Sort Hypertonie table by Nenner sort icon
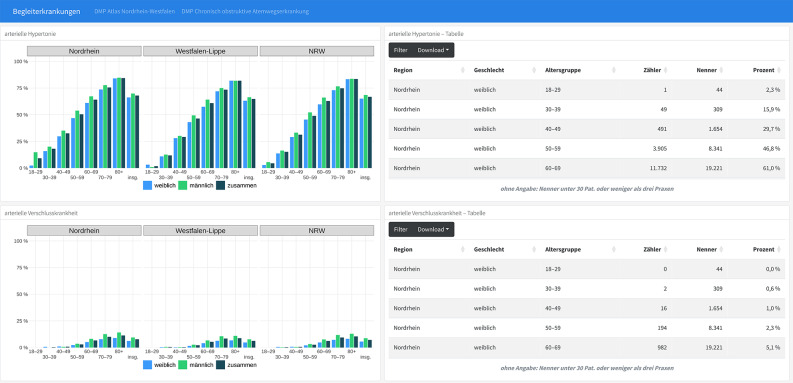793x383 pixels. [721, 70]
